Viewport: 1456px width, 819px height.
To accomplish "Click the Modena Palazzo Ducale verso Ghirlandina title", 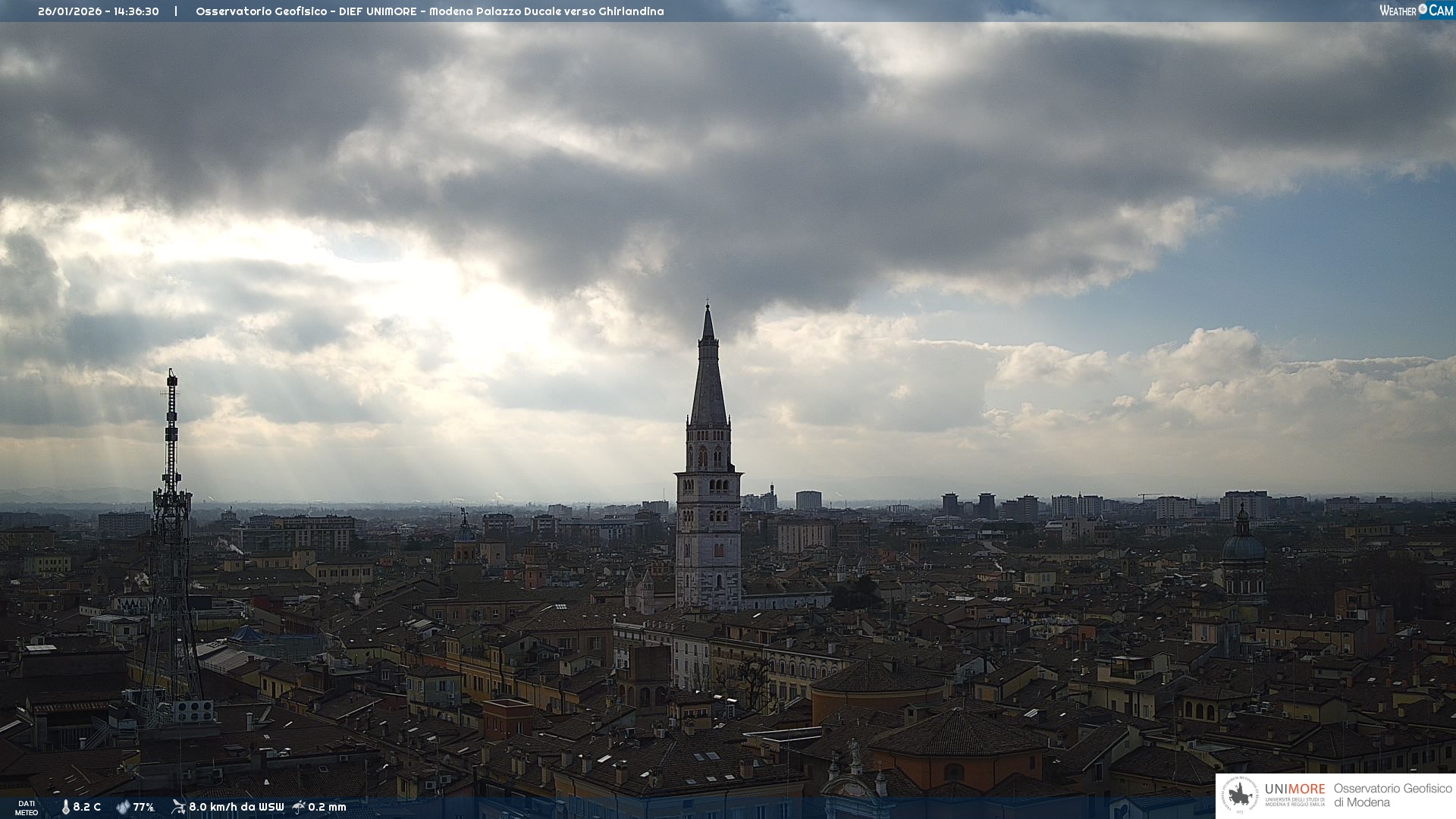I will (546, 11).
